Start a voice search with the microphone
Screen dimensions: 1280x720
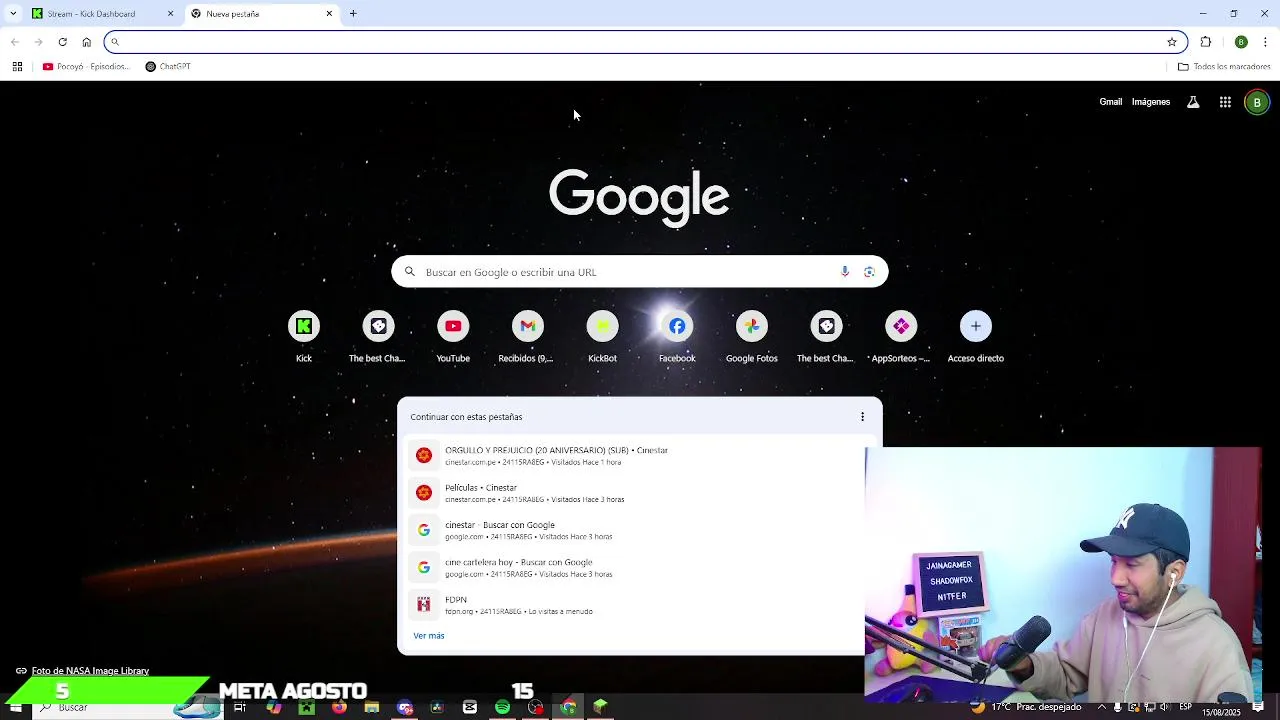click(845, 272)
